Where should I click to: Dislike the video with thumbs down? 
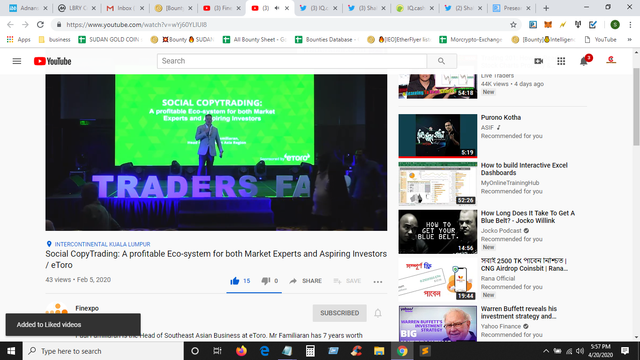[x=265, y=281]
